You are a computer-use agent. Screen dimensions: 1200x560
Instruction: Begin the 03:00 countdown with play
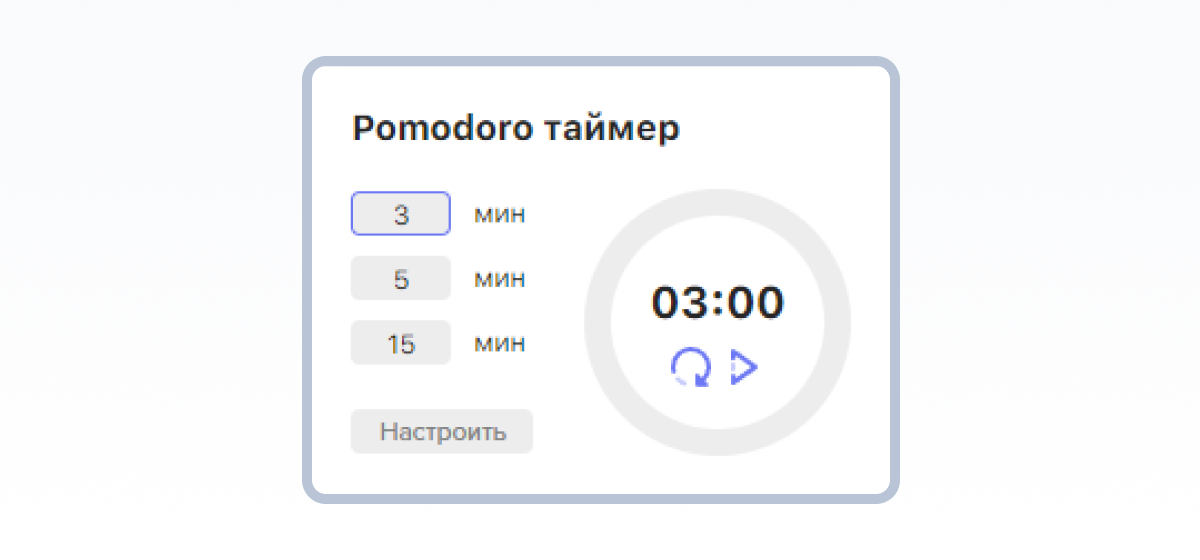(744, 367)
